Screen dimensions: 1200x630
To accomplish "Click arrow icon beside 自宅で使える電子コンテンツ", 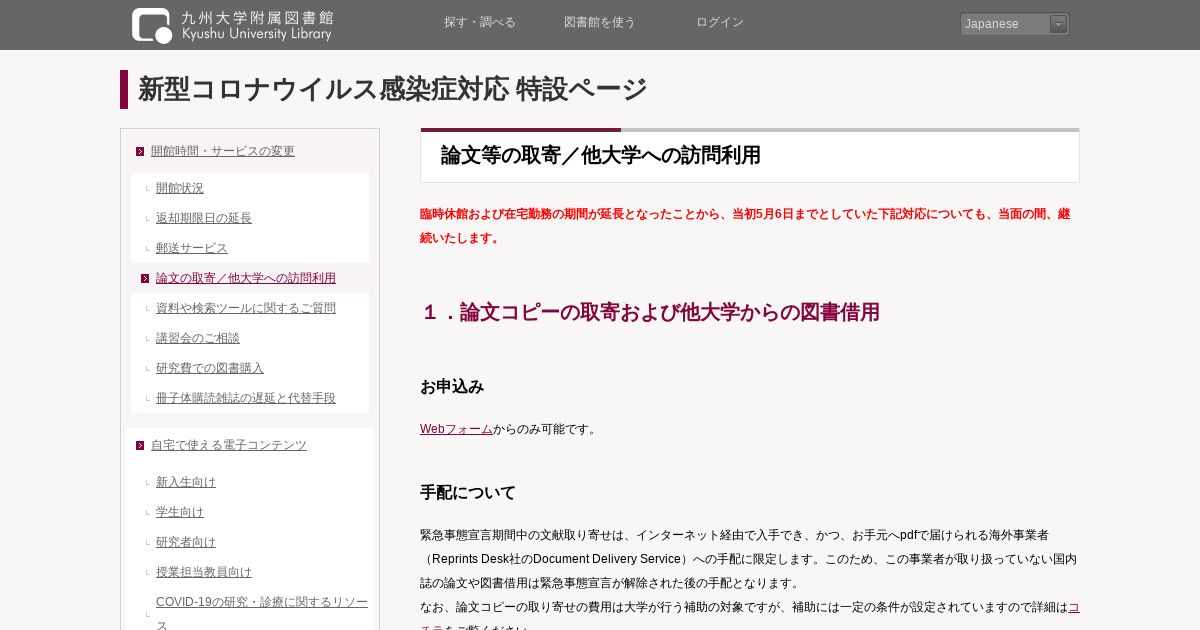I will tap(140, 446).
